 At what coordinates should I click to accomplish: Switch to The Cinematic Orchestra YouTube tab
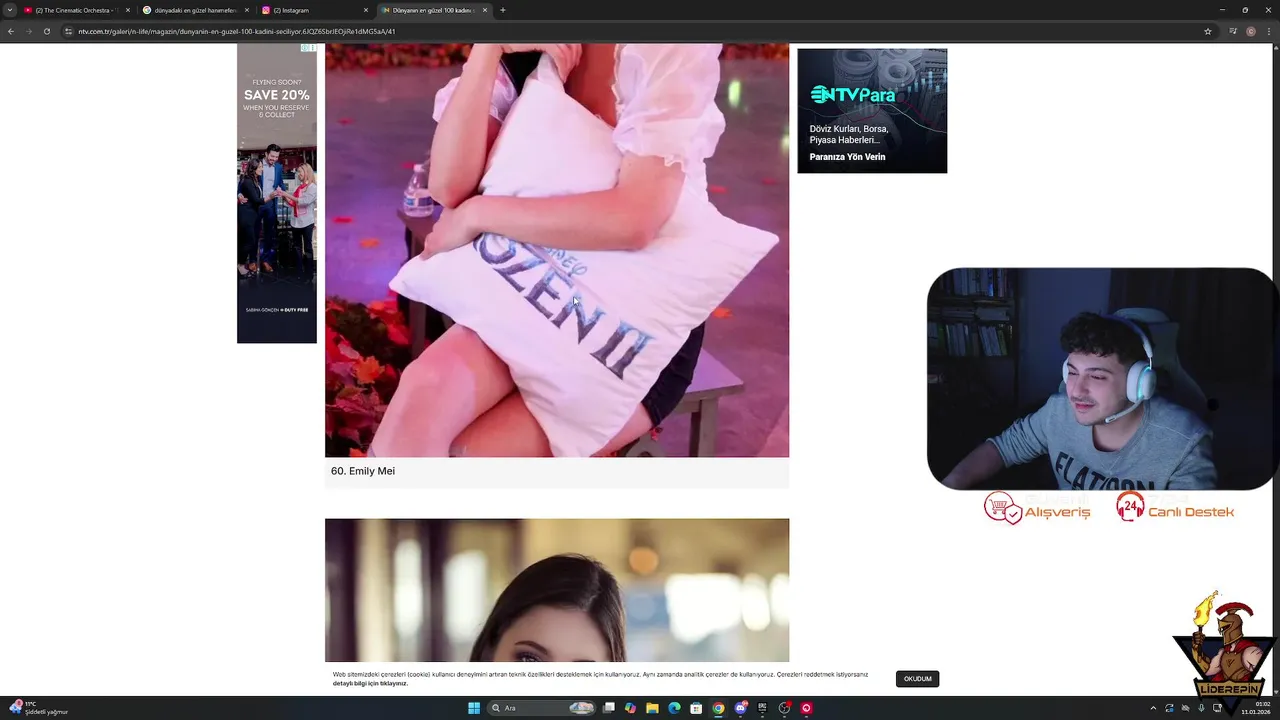(76, 10)
